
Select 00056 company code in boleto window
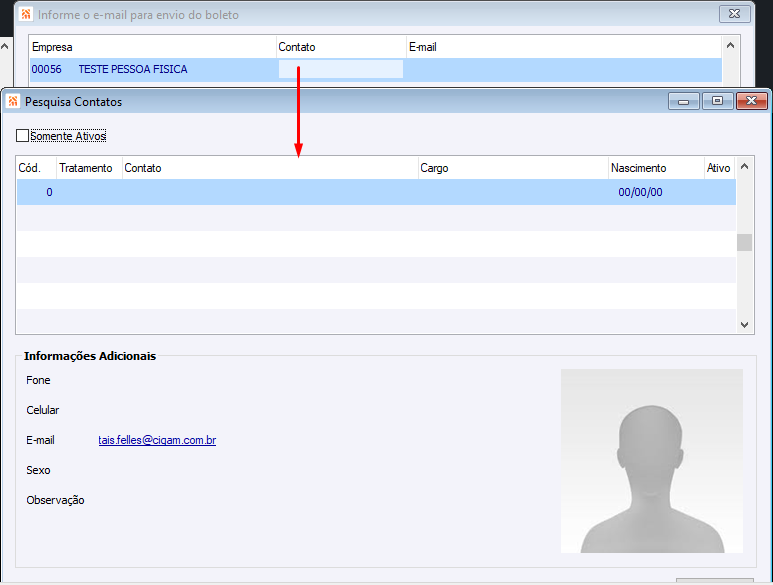tap(46, 69)
